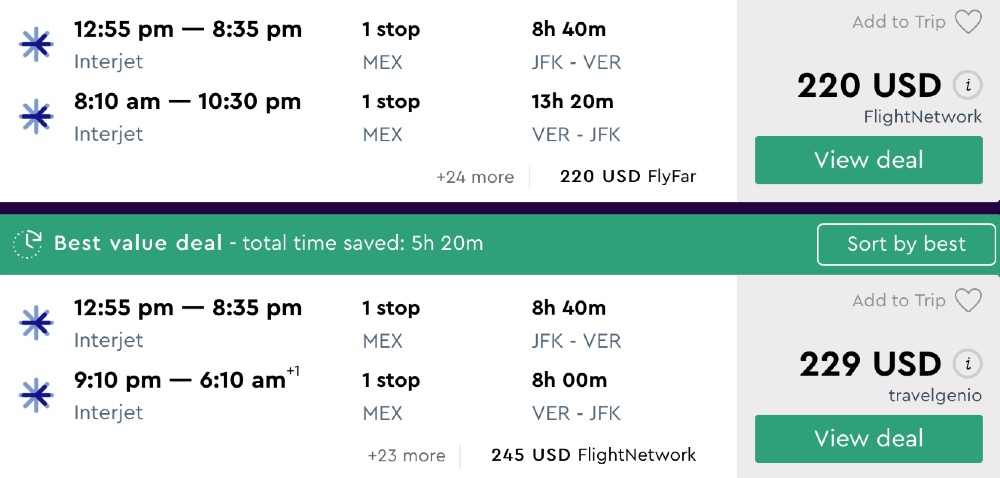1000x478 pixels.
Task: Click Interjet logo for 12:55 pm first deal
Action: point(36,45)
